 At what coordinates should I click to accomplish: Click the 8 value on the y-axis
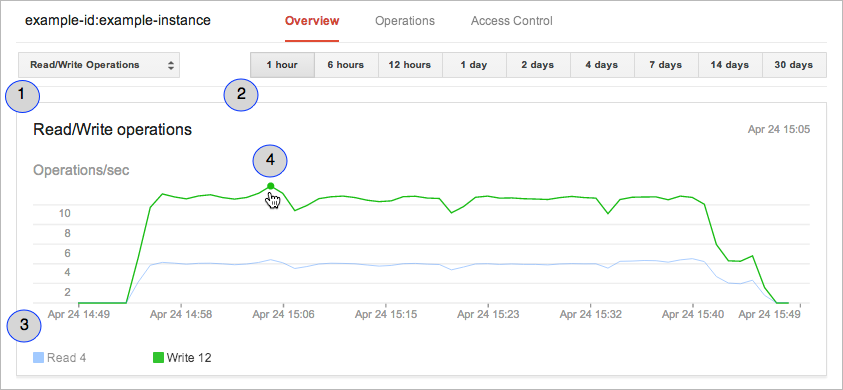67,233
